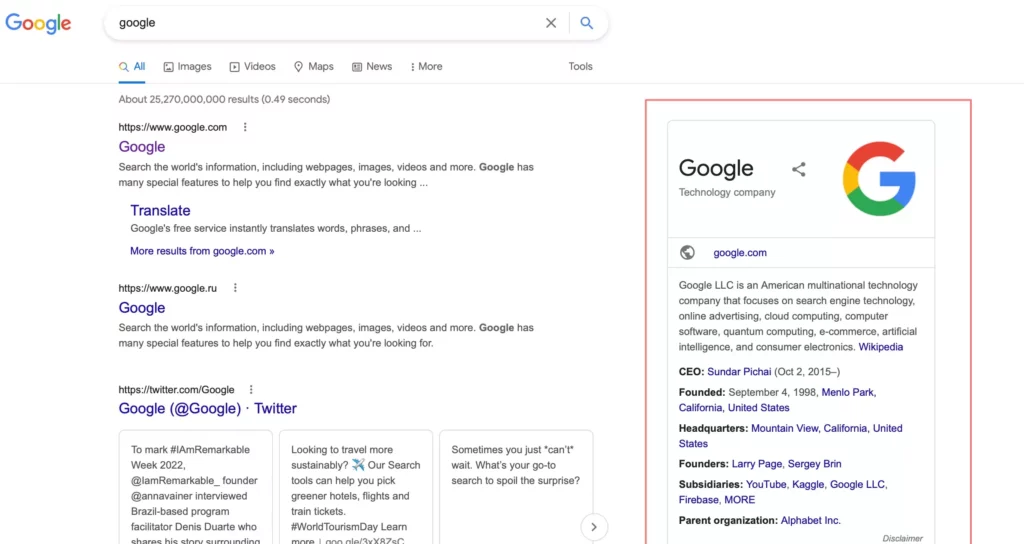This screenshot has height=544, width=1024.
Task: Open the Tools search options
Action: click(x=580, y=67)
